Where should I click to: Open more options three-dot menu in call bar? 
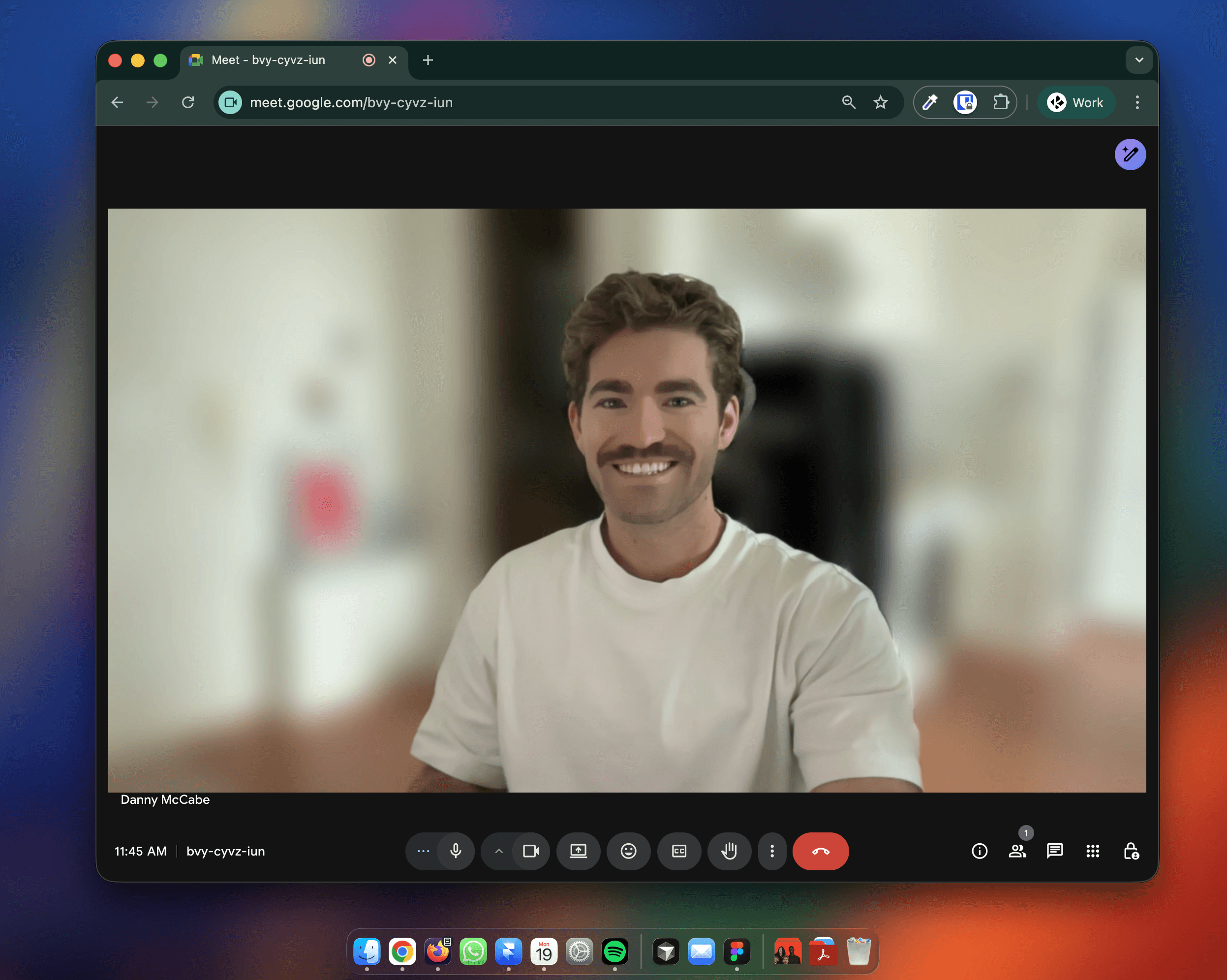coord(772,851)
